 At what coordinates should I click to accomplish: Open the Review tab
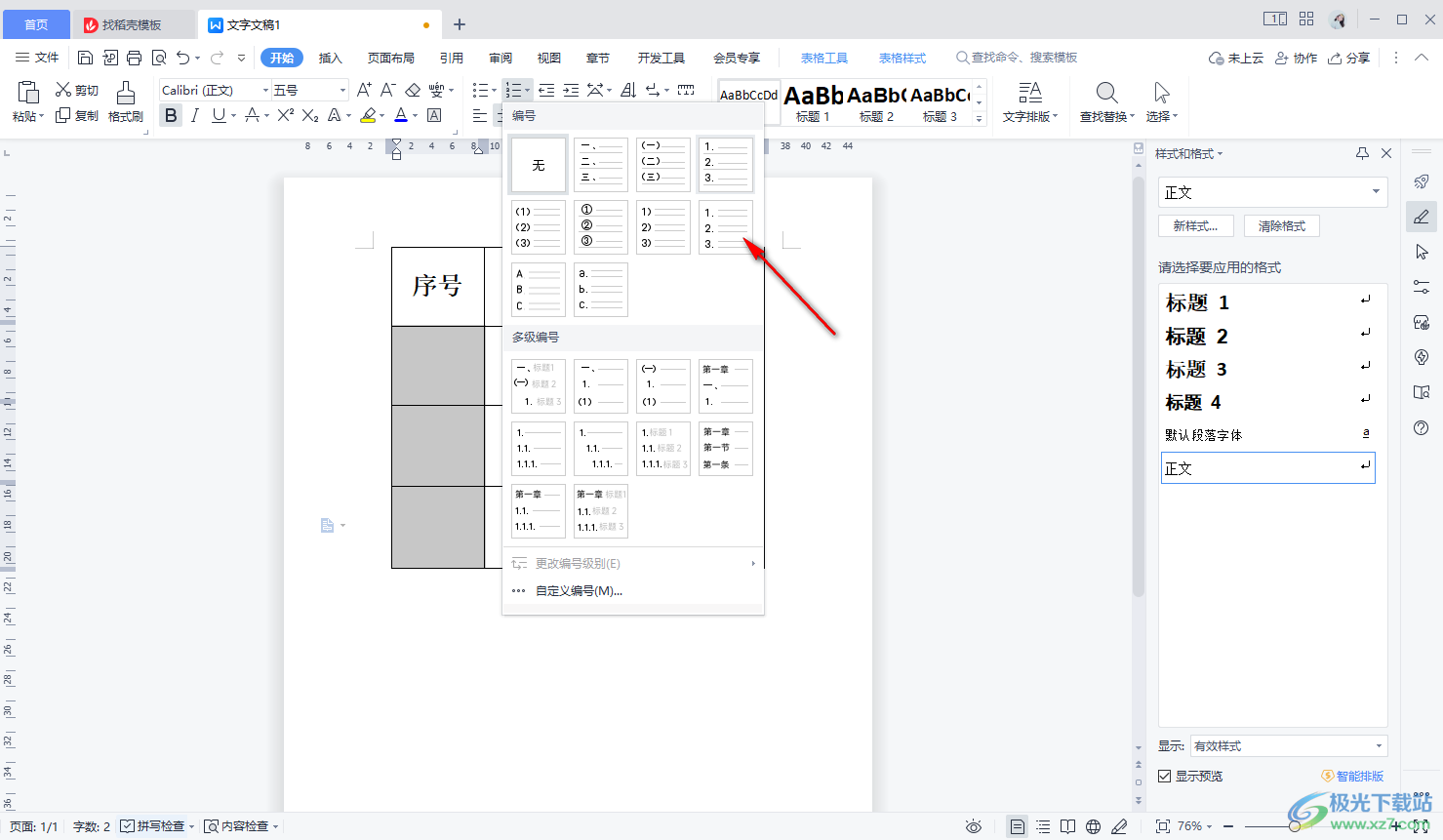tap(501, 58)
